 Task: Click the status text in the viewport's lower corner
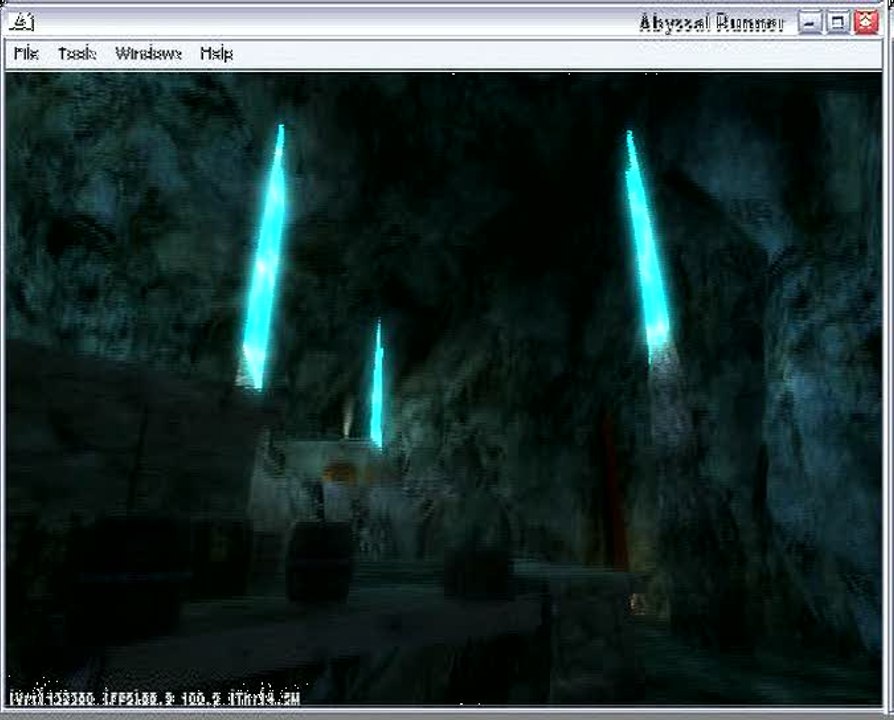pyautogui.click(x=154, y=698)
